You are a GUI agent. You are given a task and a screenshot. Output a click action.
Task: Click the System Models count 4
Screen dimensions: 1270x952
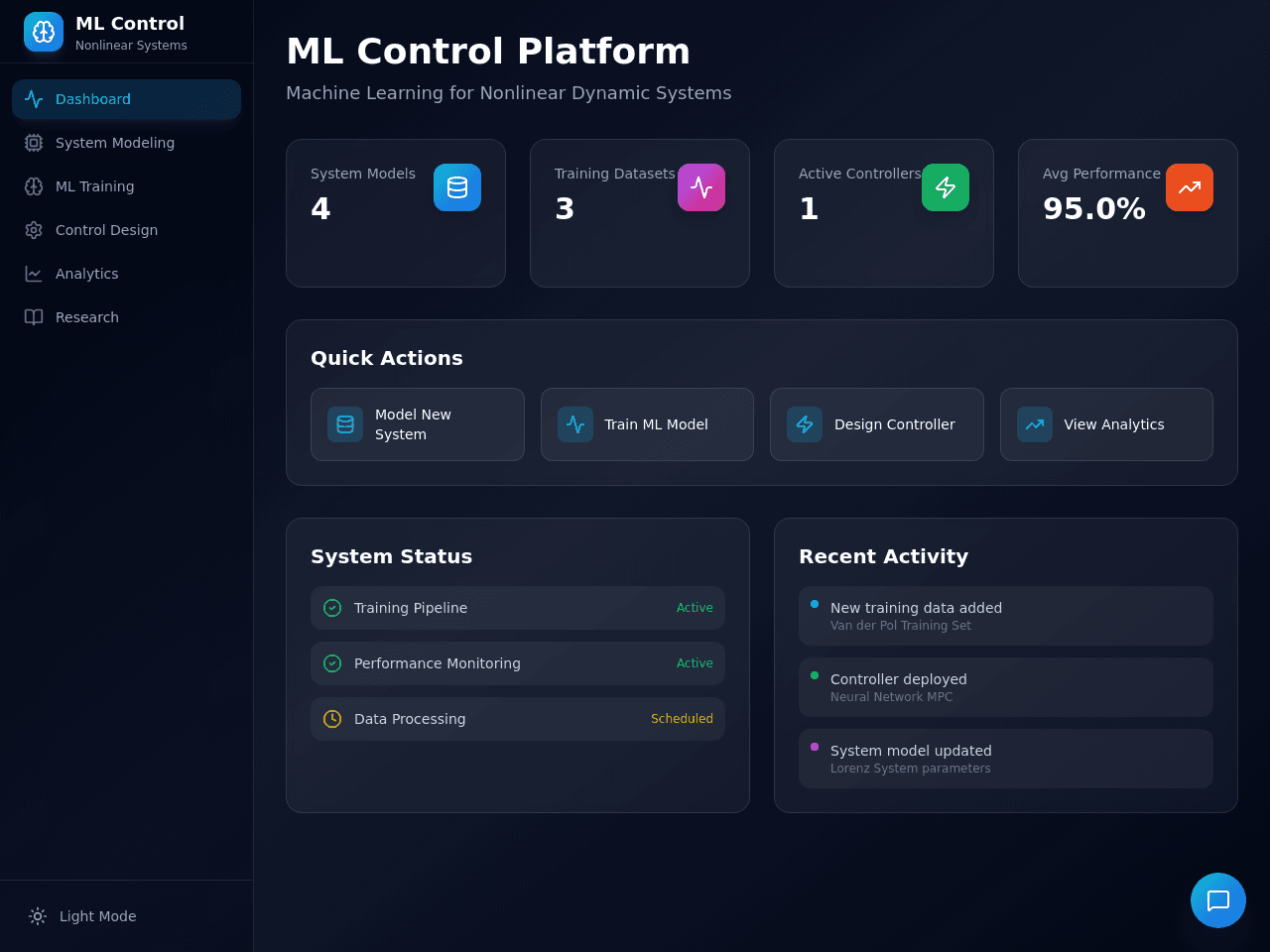tap(320, 209)
